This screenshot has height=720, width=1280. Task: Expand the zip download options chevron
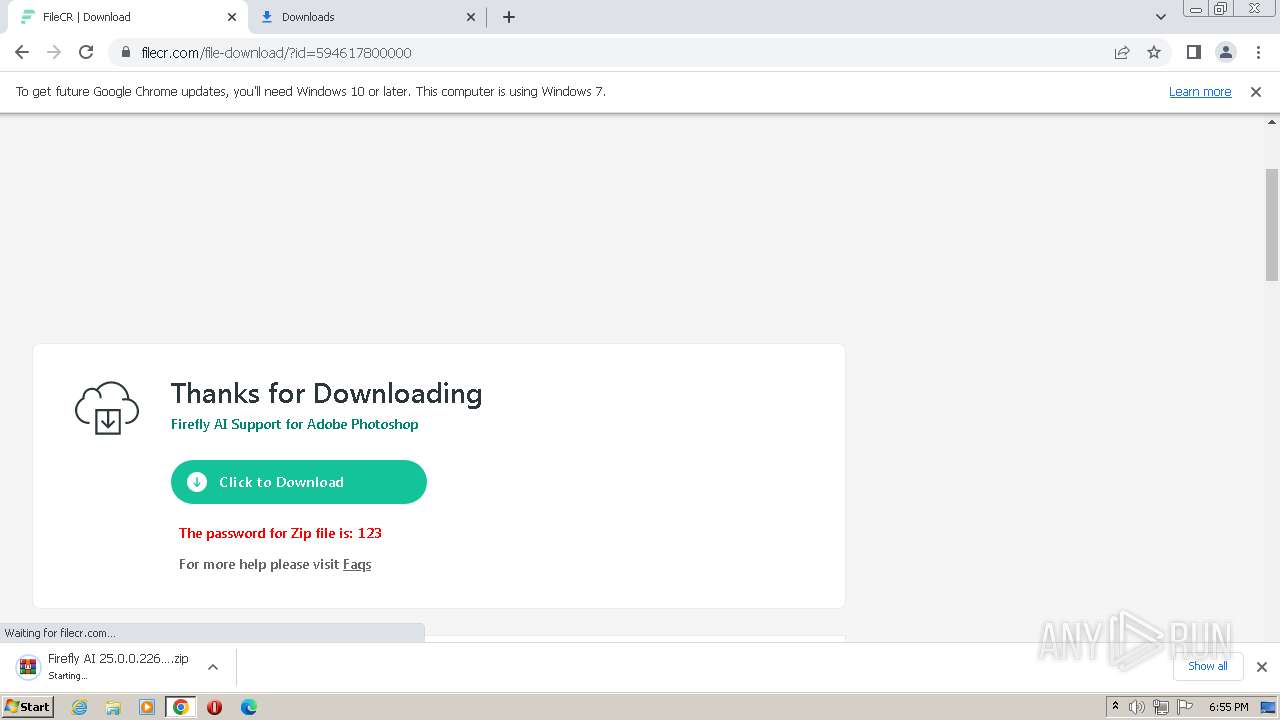[213, 667]
